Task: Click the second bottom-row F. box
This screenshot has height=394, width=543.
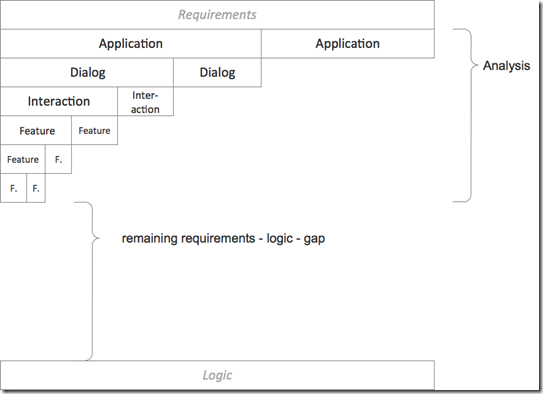Action: point(36,188)
